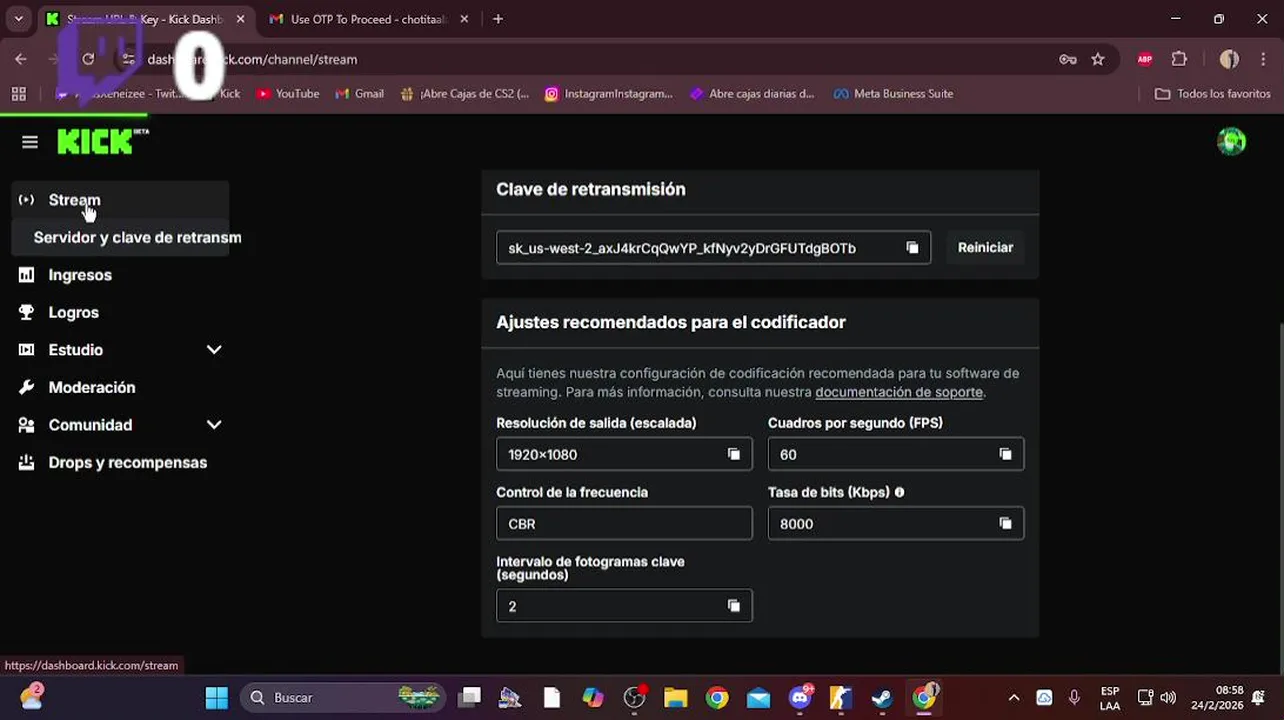
Task: Open the Stream section in the sidebar
Action: pyautogui.click(x=120, y=200)
